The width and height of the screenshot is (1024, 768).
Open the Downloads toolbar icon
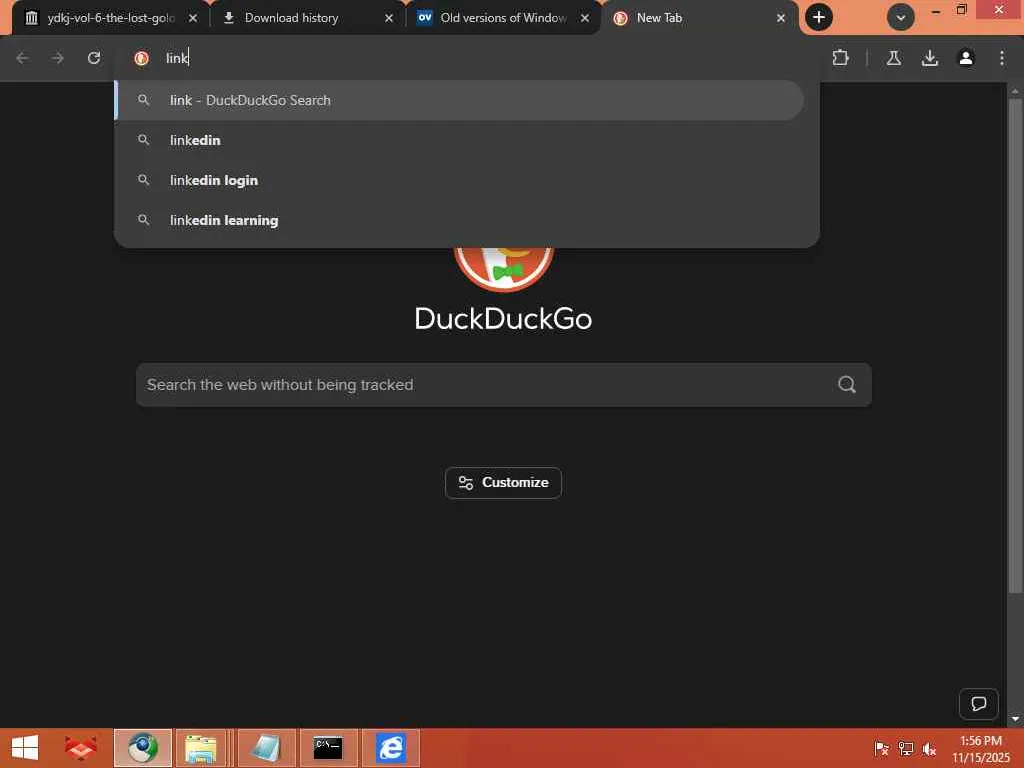click(x=929, y=58)
